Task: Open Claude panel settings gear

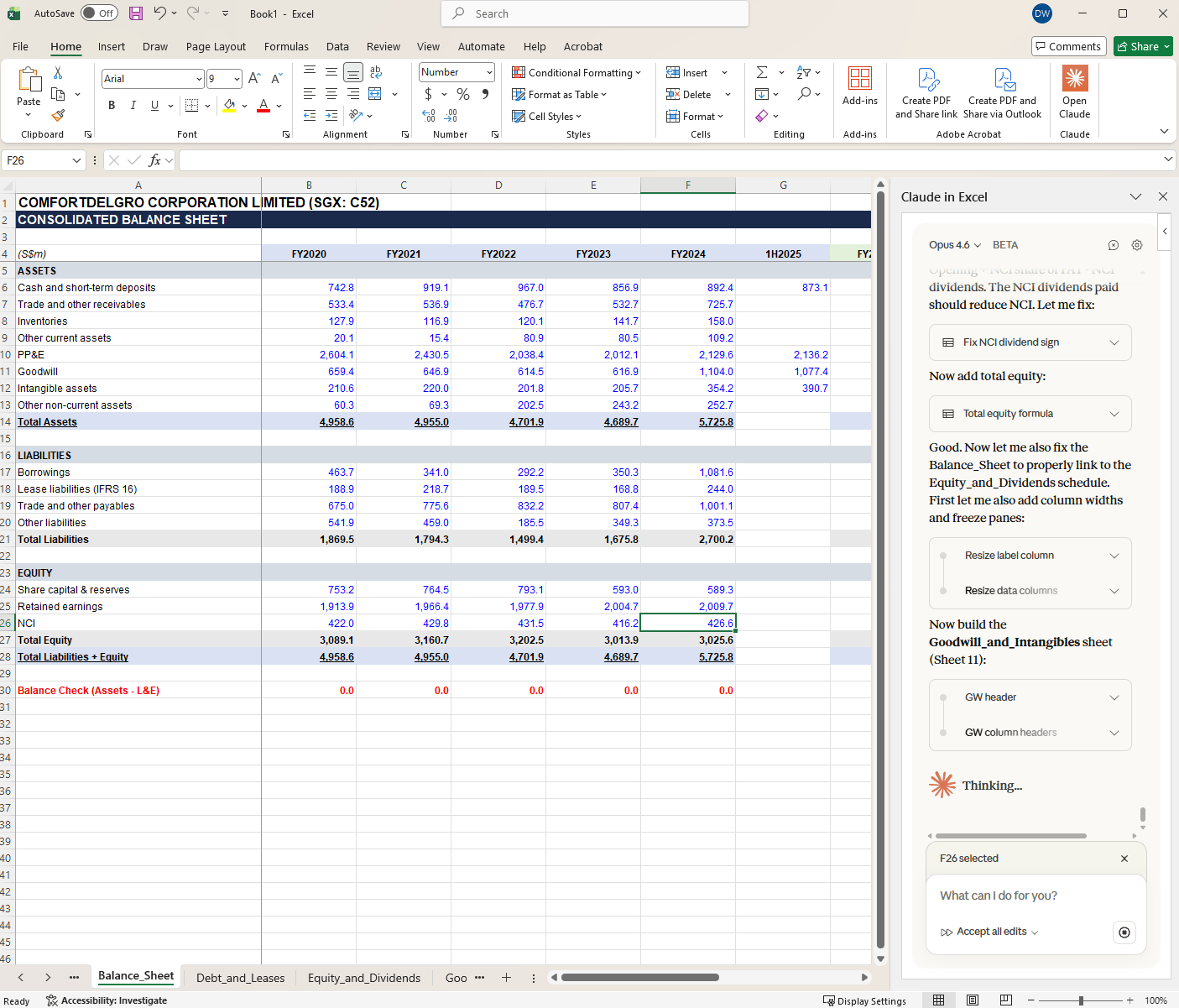Action: (1137, 245)
